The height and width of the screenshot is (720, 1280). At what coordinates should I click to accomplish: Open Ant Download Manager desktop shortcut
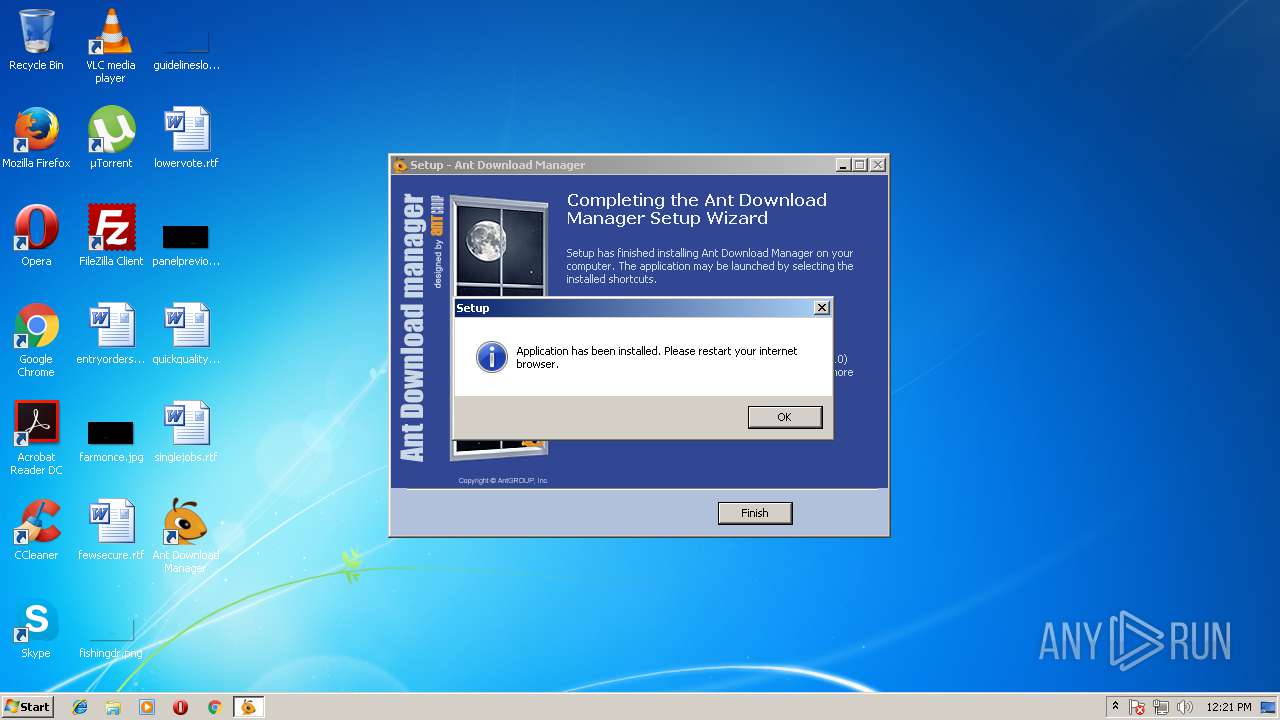(x=185, y=536)
